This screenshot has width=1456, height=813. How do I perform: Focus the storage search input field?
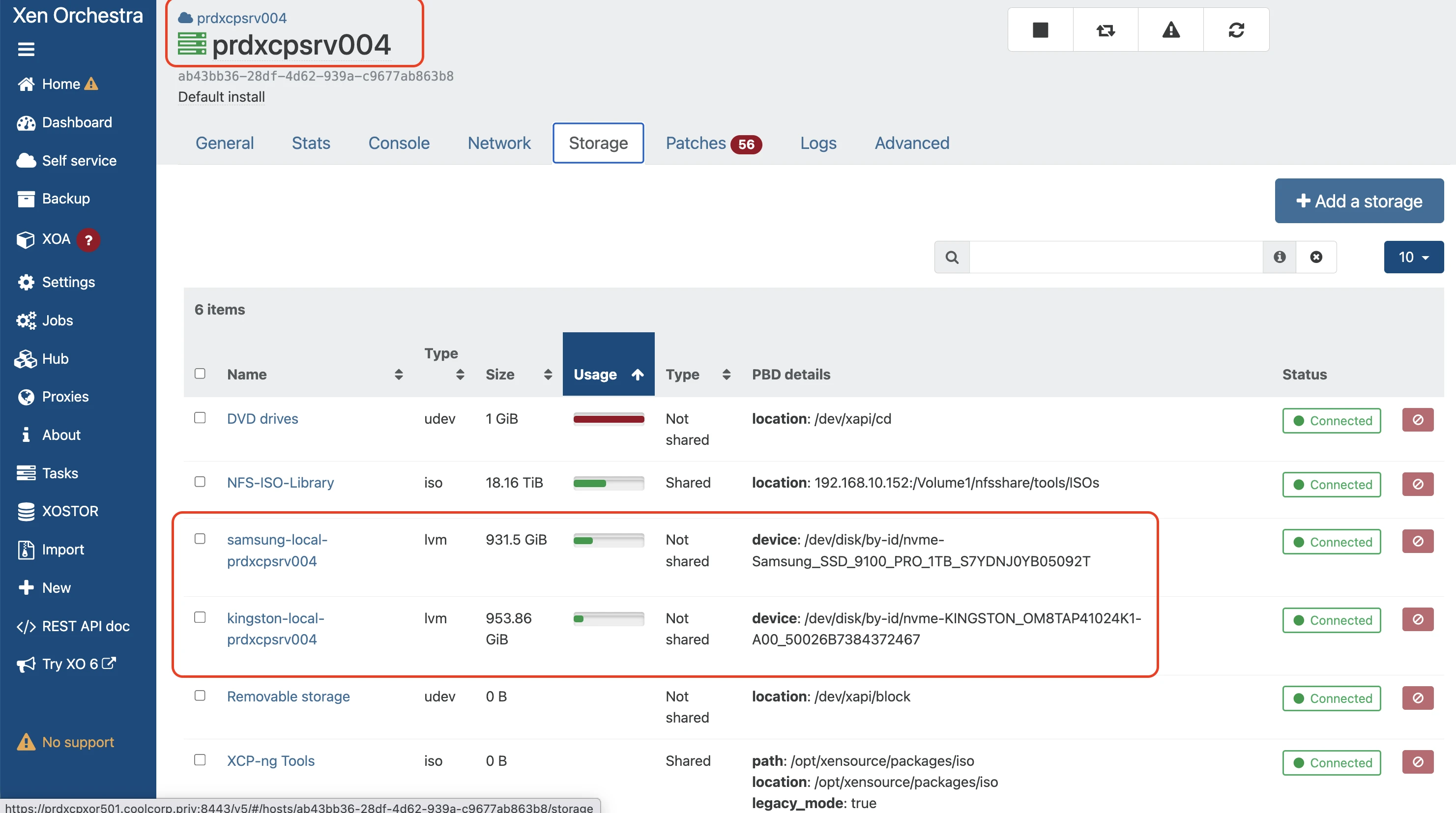[1116, 257]
